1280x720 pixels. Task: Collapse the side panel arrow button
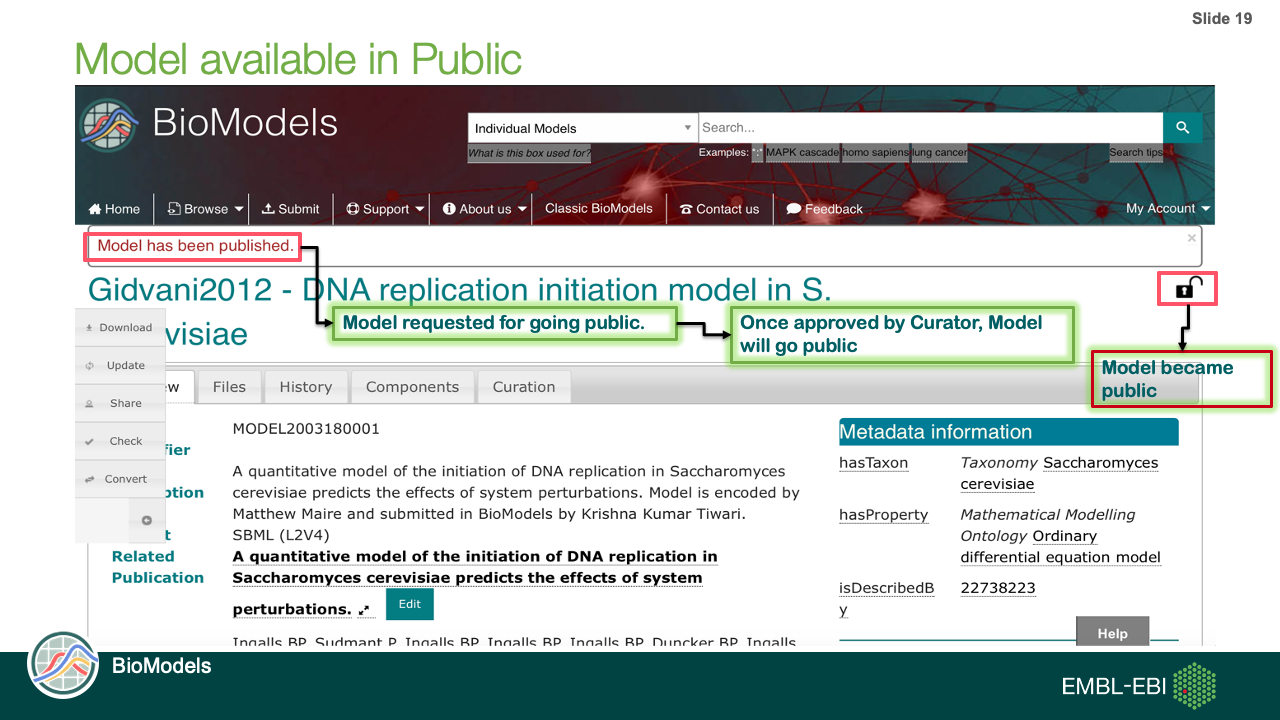click(x=146, y=520)
